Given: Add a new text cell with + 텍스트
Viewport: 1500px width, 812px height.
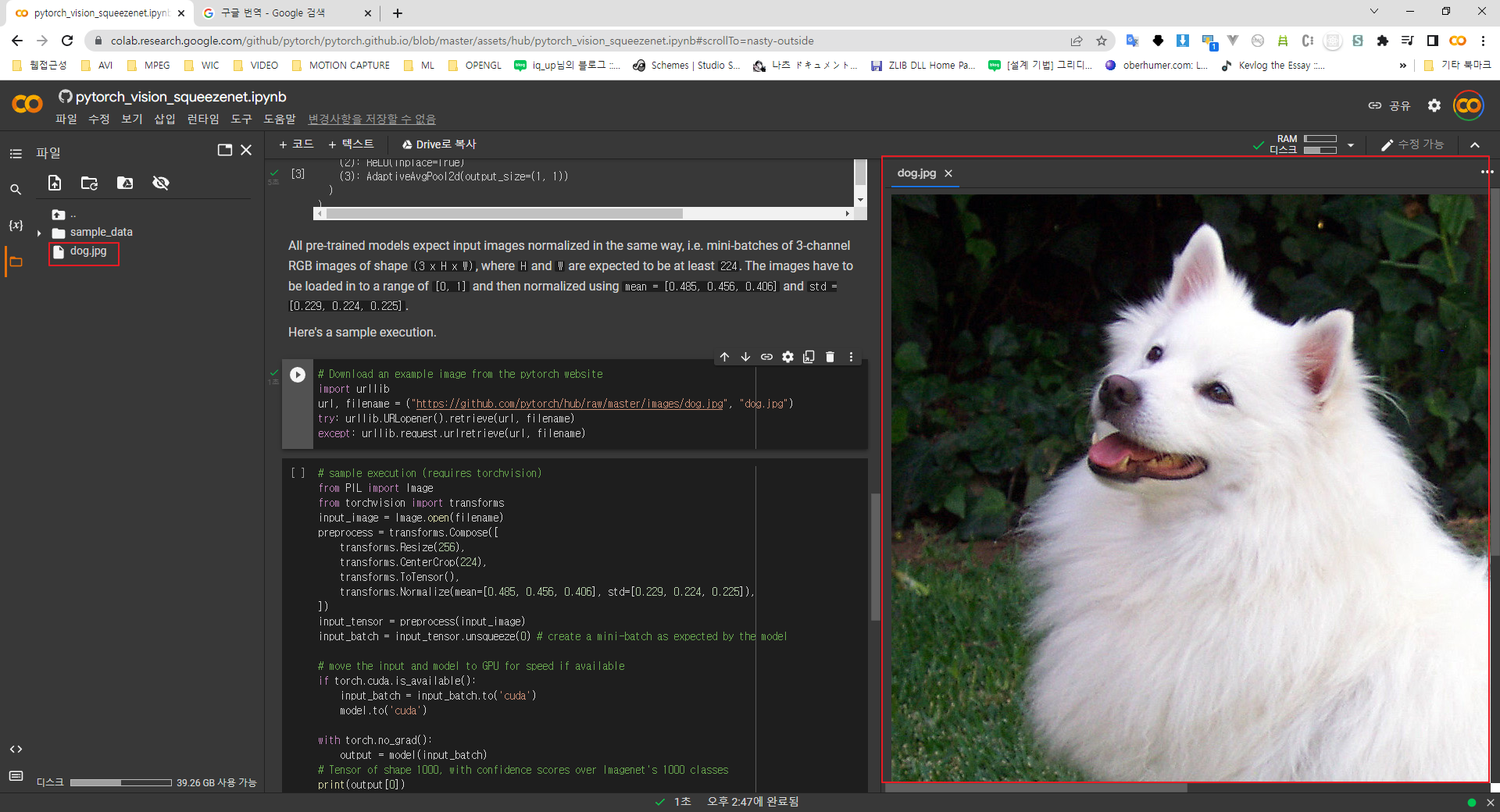Looking at the screenshot, I should 351,144.
